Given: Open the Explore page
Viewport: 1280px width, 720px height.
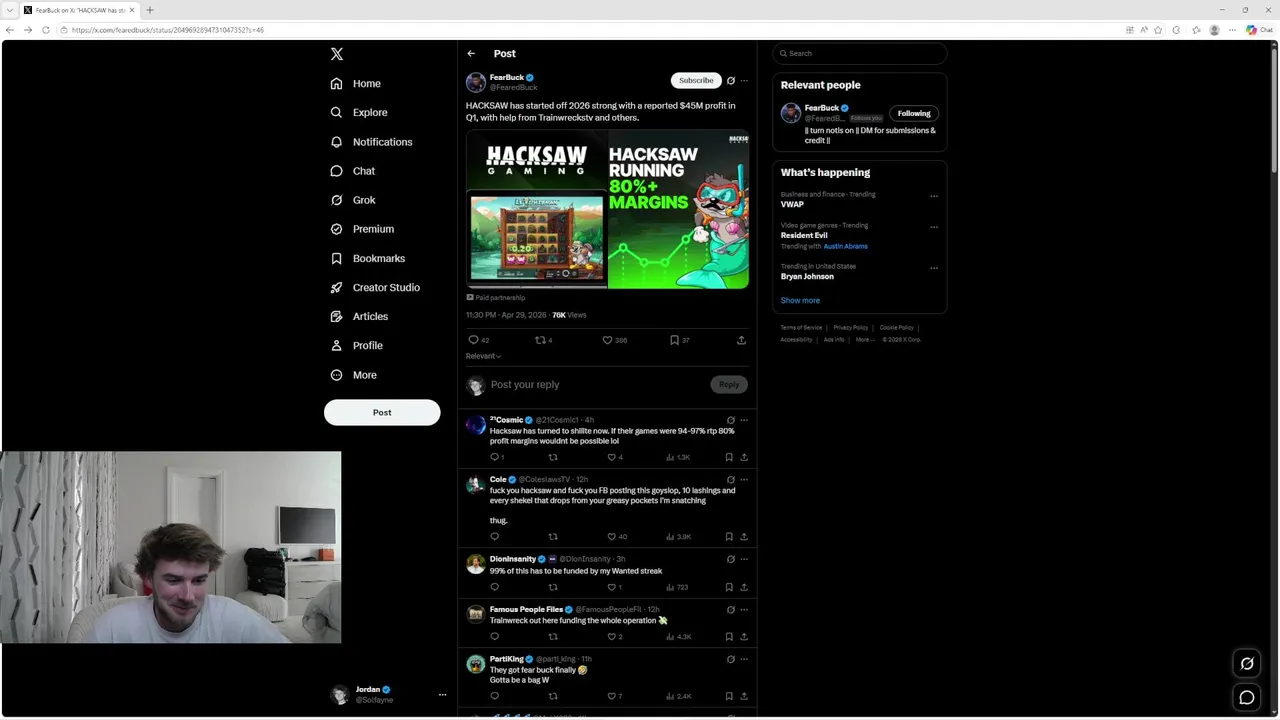Looking at the screenshot, I should [358, 113].
